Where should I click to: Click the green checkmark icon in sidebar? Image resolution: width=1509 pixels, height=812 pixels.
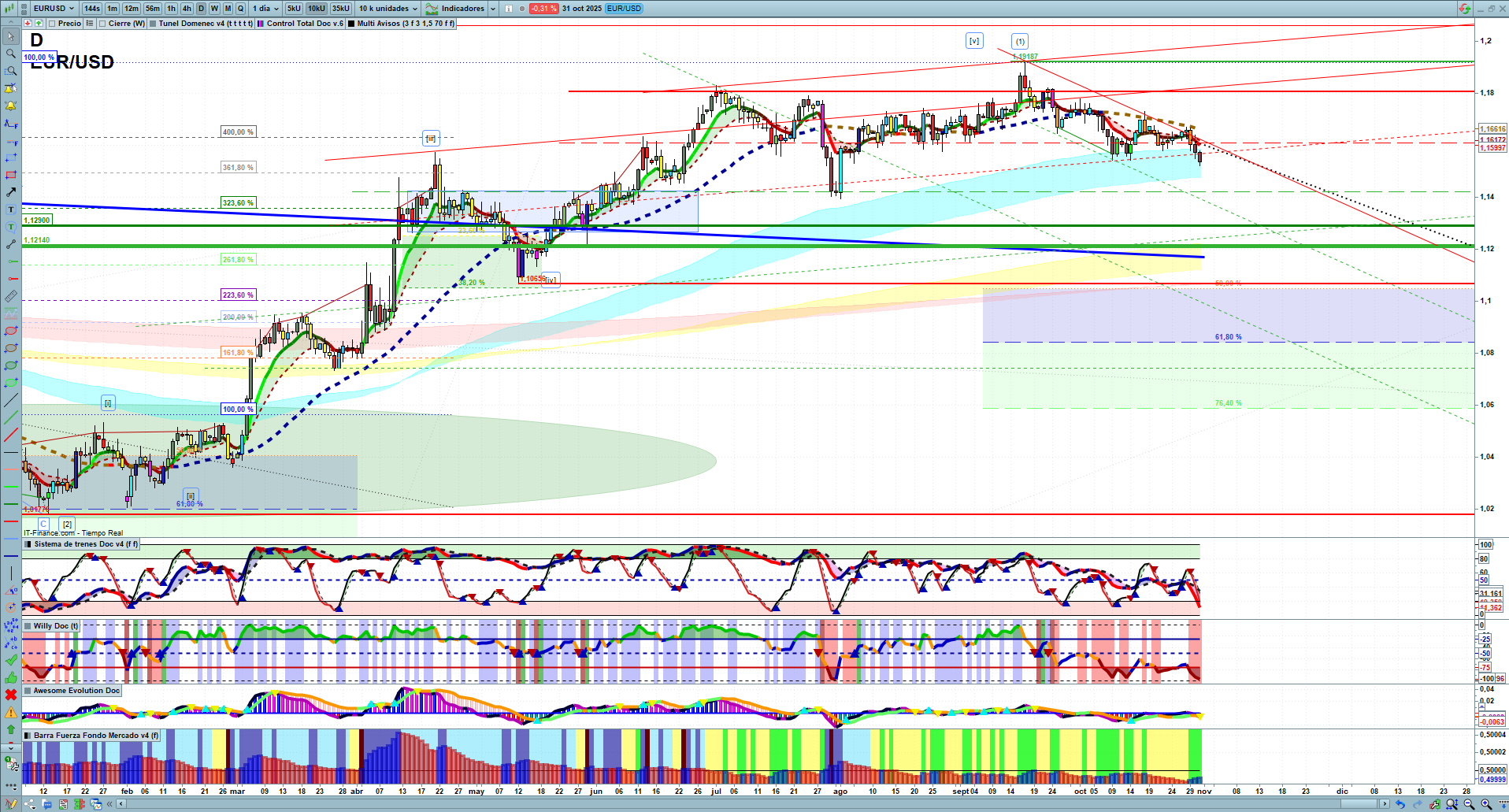point(11,660)
